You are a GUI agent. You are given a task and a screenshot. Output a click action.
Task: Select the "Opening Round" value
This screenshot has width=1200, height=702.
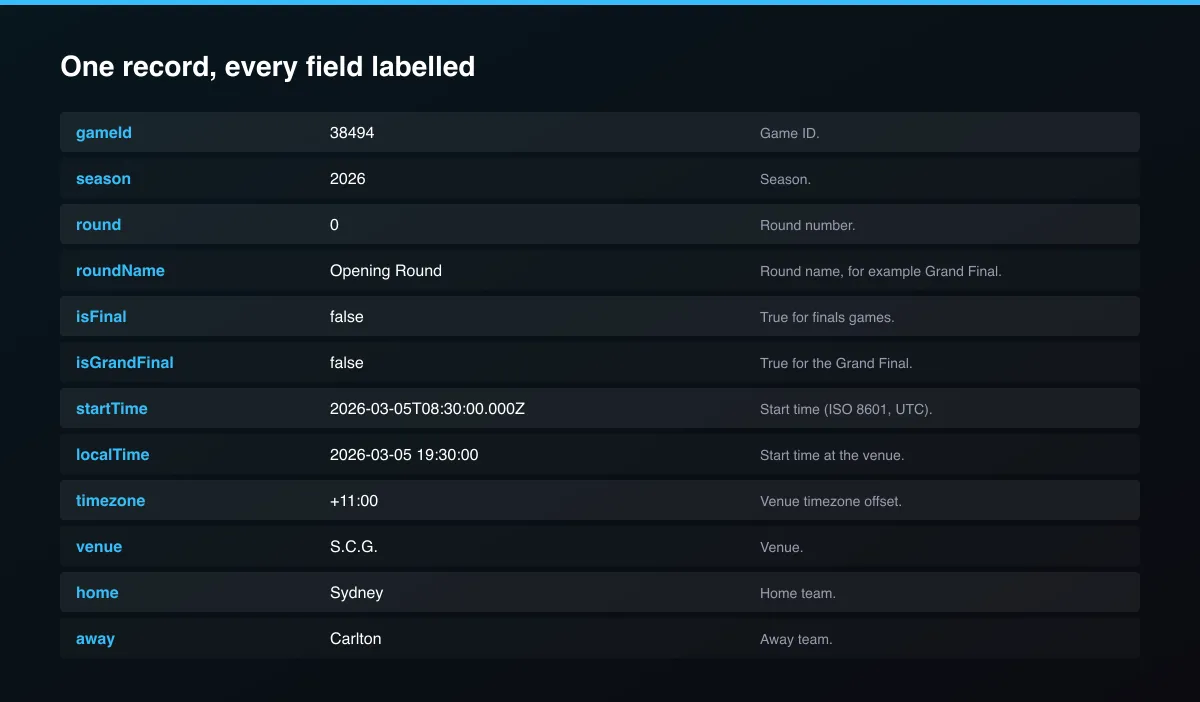pyautogui.click(x=386, y=271)
